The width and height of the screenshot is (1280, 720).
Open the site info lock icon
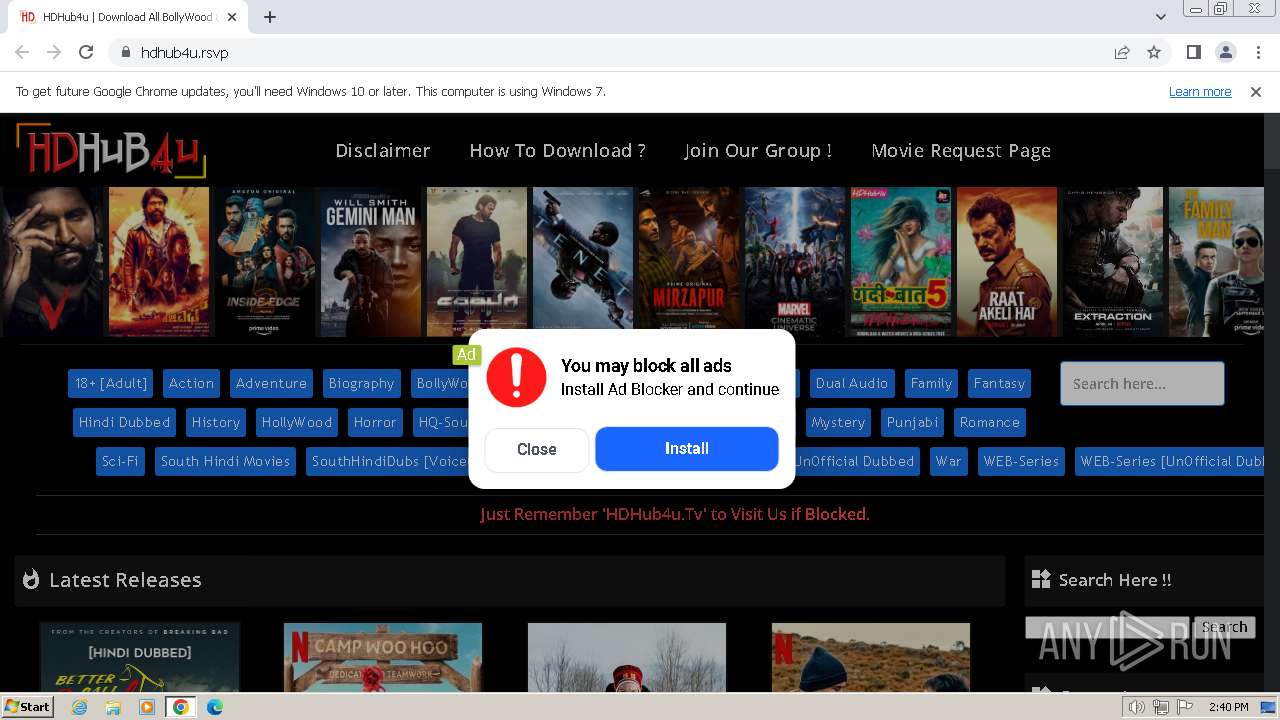tap(125, 52)
